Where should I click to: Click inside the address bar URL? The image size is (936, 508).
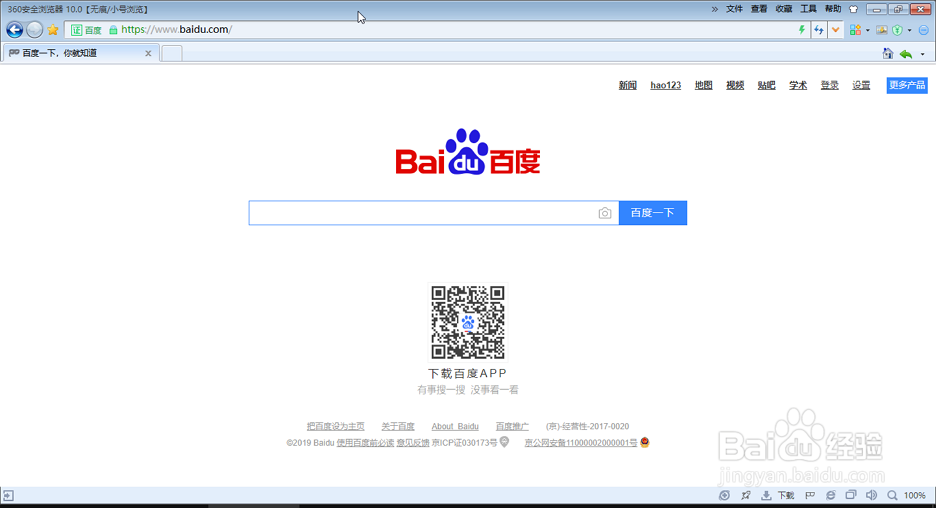(177, 29)
